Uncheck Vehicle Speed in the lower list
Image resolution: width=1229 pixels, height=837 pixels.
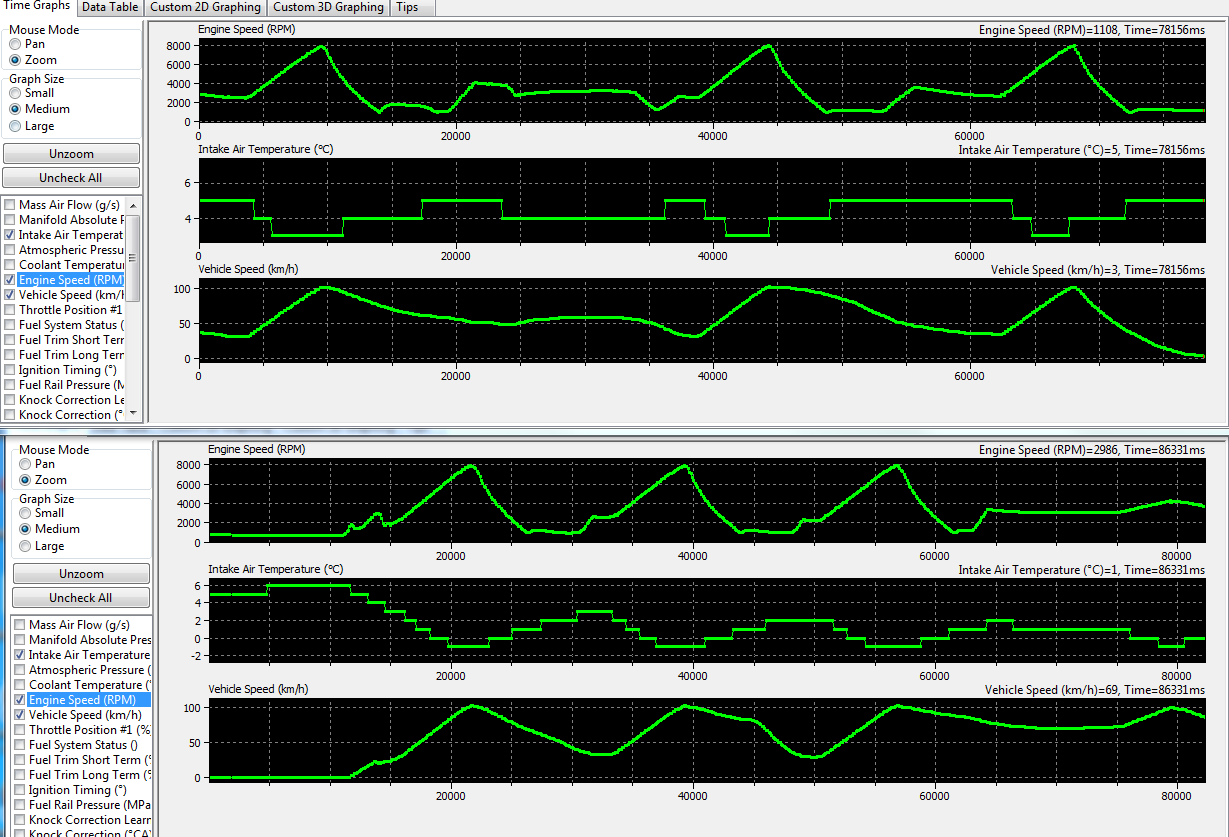(19, 715)
